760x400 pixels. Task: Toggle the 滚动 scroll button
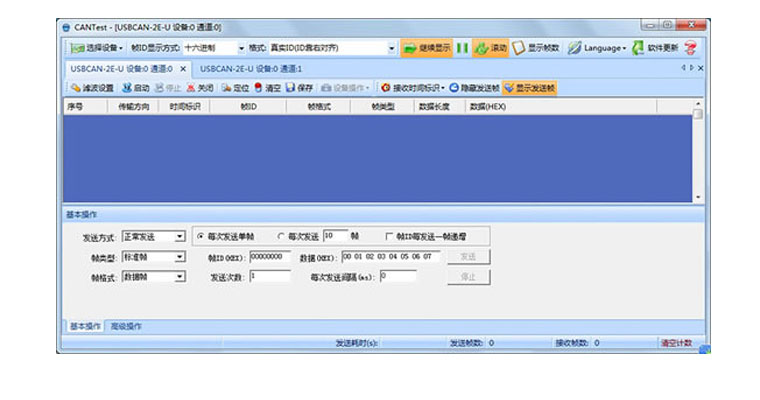[x=490, y=48]
